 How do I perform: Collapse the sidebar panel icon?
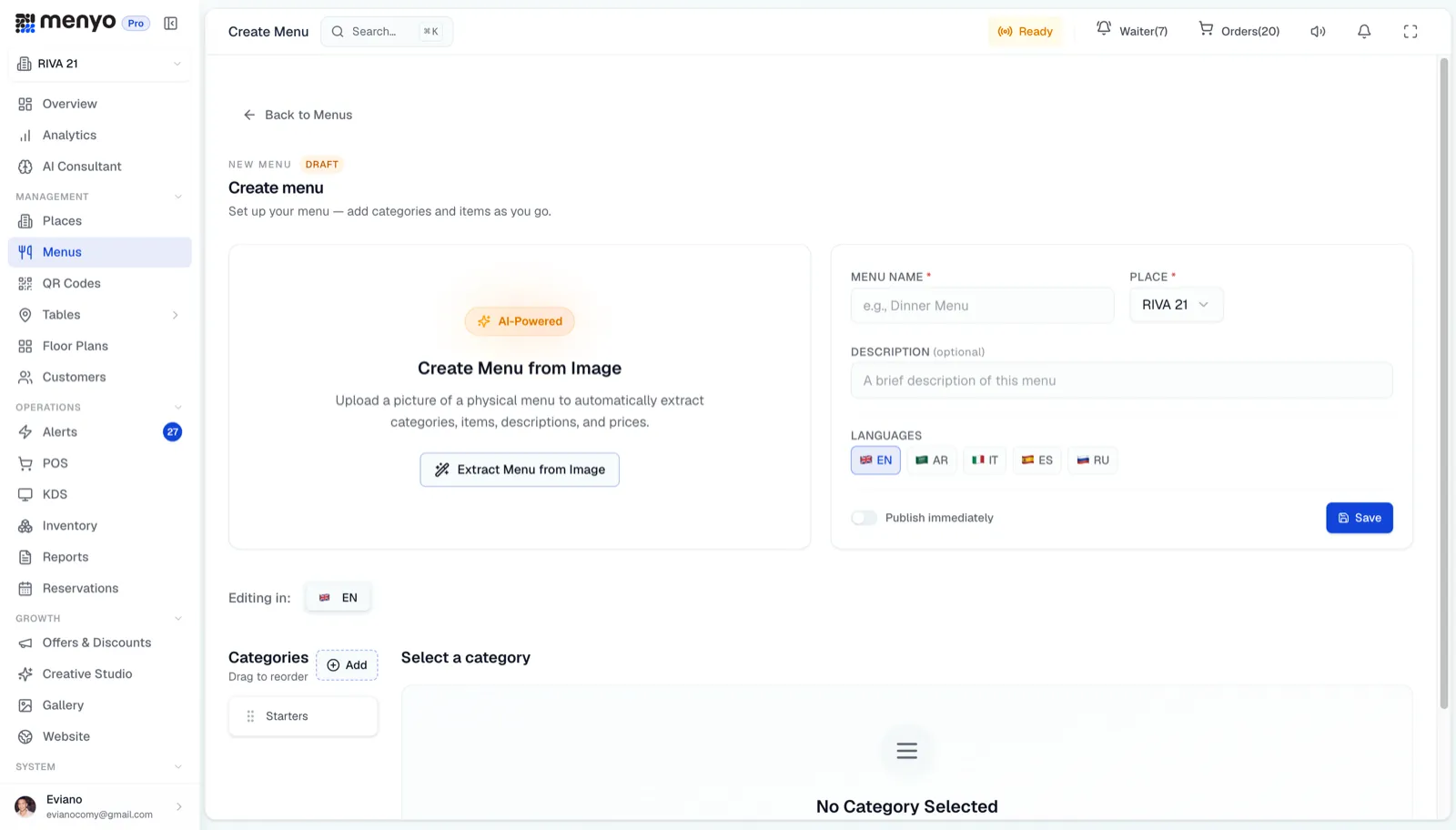pyautogui.click(x=170, y=24)
